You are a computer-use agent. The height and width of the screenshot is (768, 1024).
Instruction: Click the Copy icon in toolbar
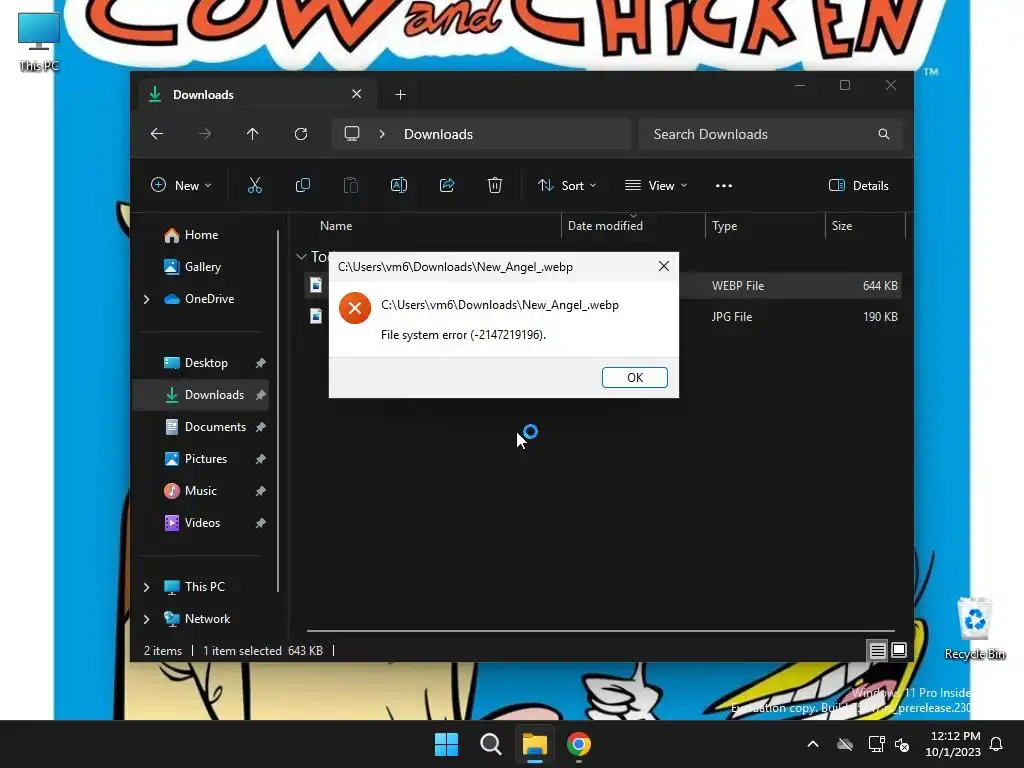302,185
